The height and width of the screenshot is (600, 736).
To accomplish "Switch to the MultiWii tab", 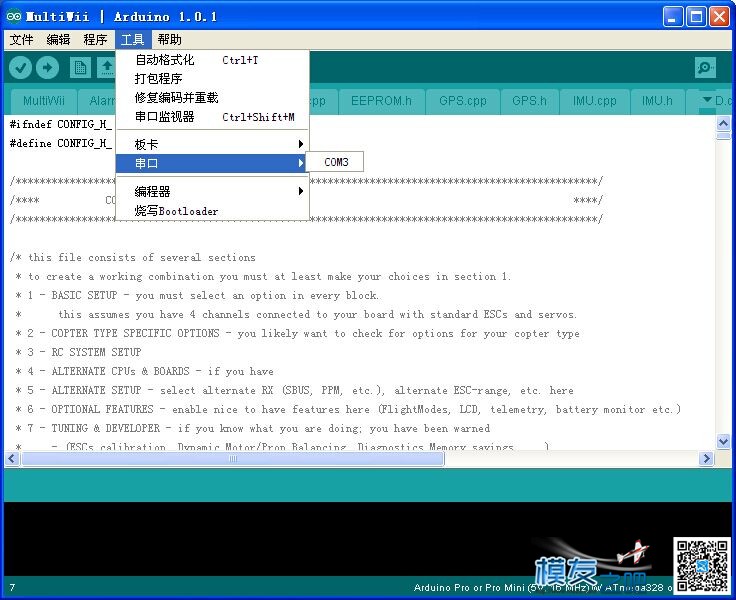I will [x=44, y=101].
